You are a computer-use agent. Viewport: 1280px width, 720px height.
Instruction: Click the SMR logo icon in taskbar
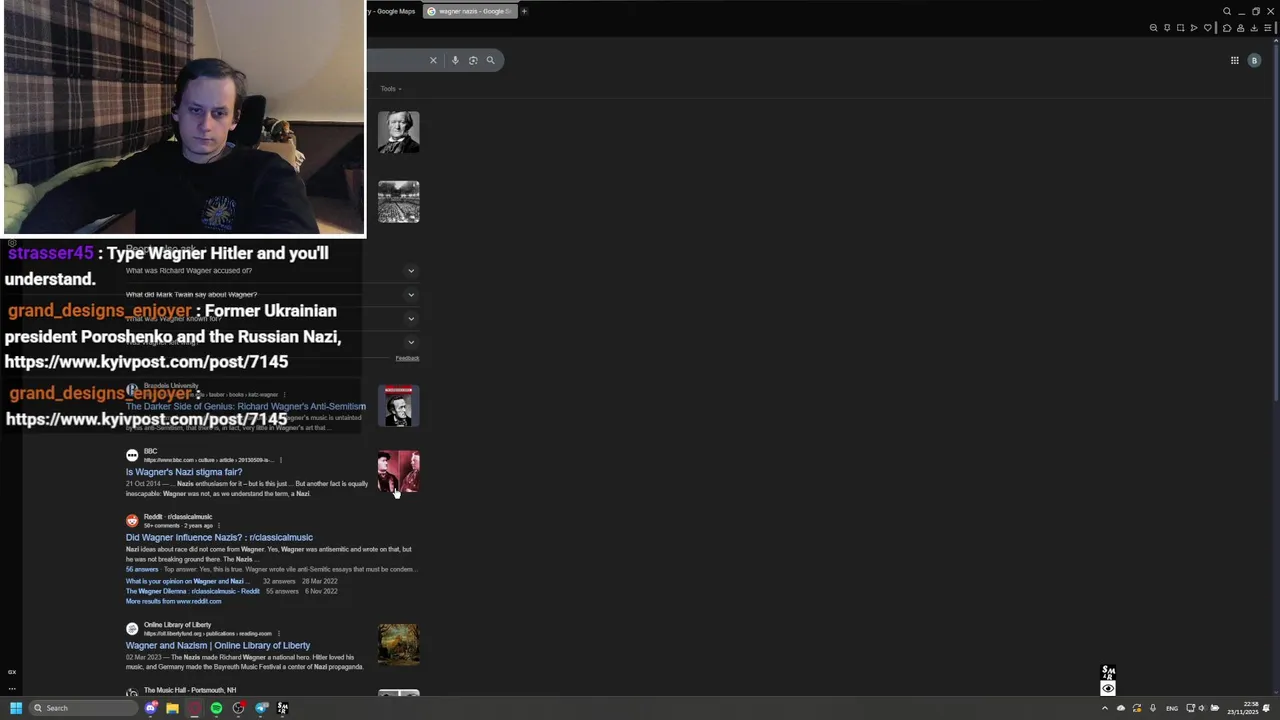283,708
